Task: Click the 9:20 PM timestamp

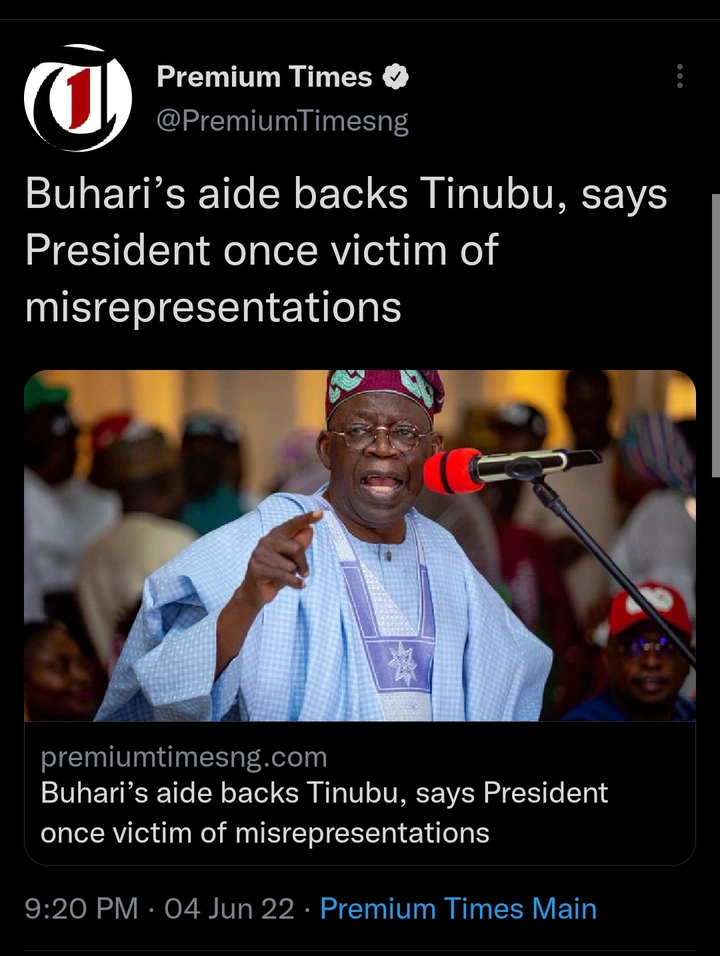Action: point(81,908)
